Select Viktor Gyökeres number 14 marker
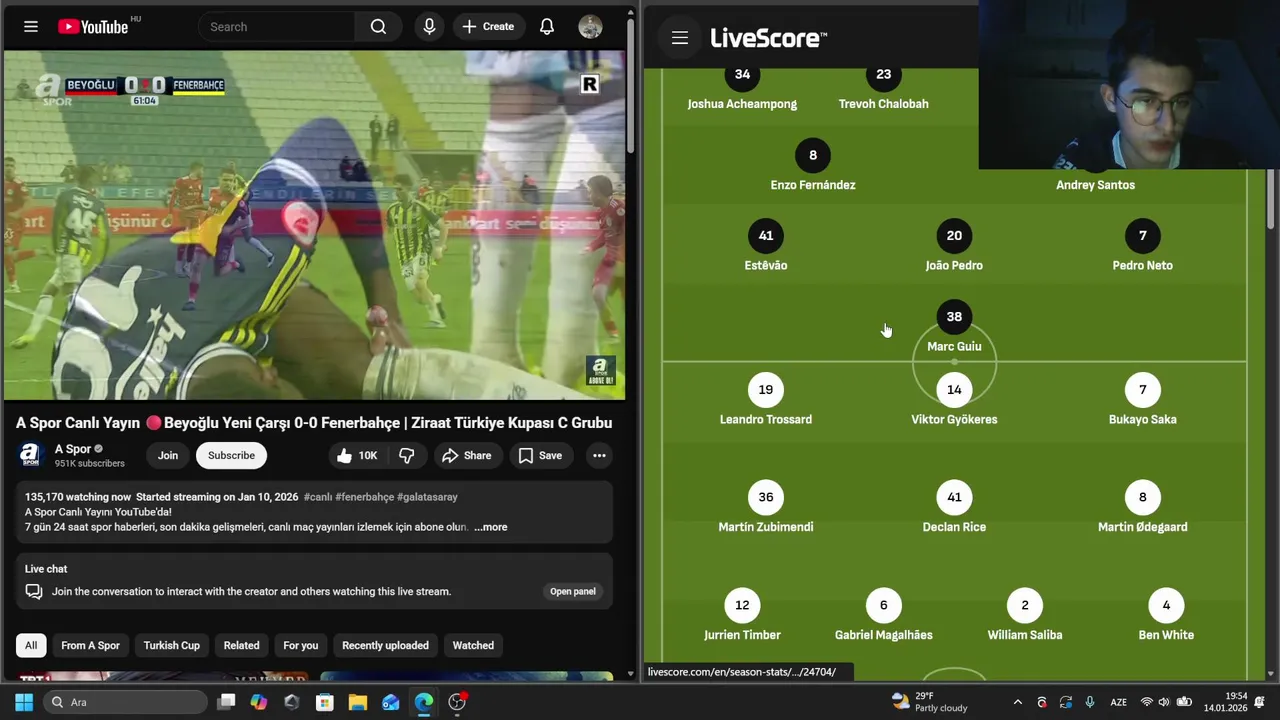This screenshot has height=720, width=1280. tap(954, 389)
